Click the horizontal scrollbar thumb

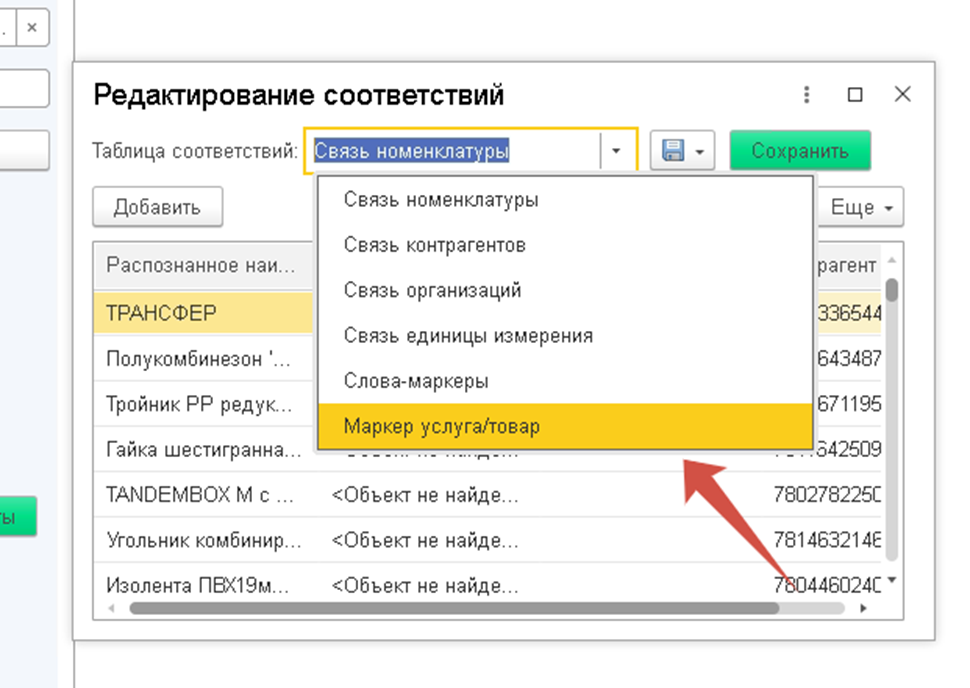(x=454, y=608)
